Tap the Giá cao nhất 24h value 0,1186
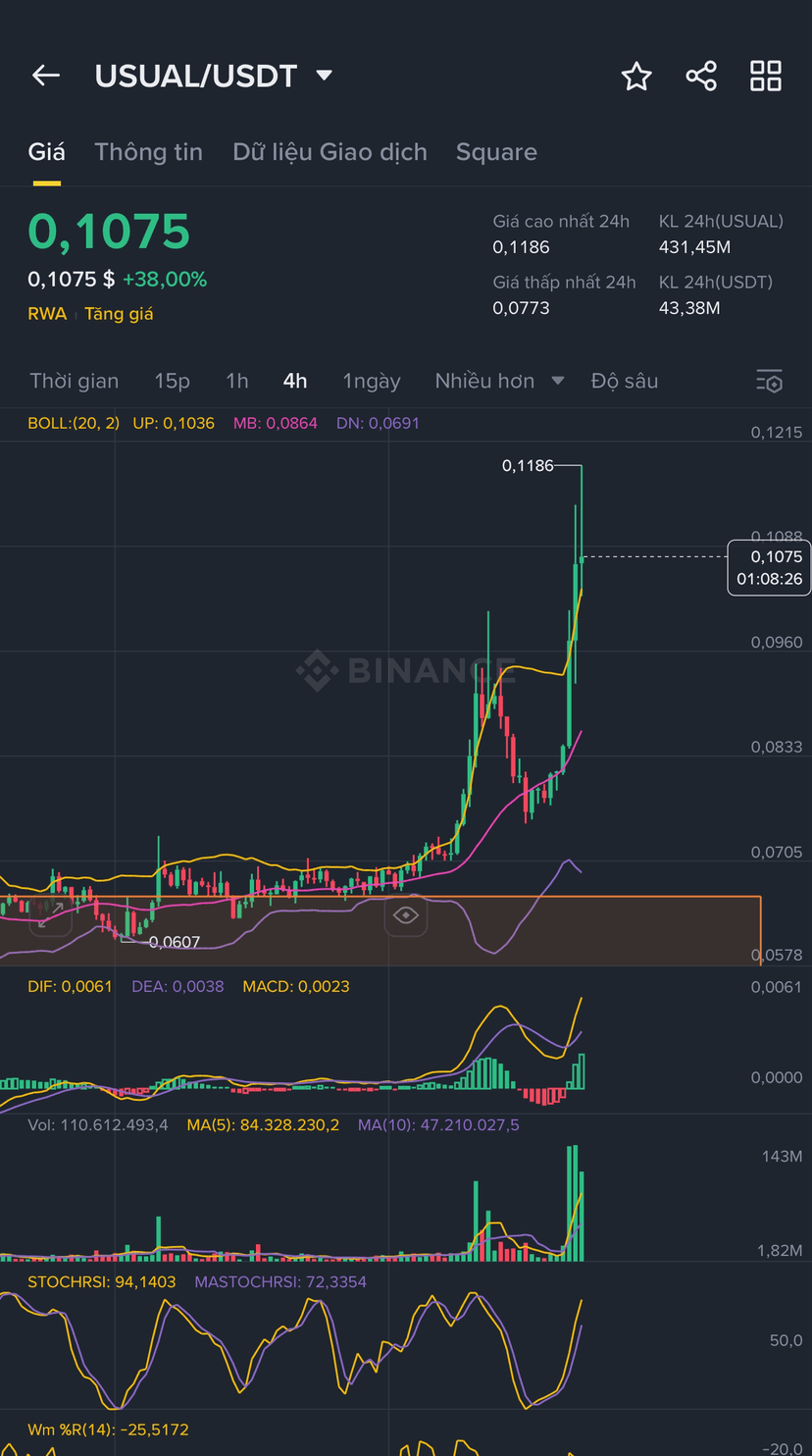812x1456 pixels. 521,247
